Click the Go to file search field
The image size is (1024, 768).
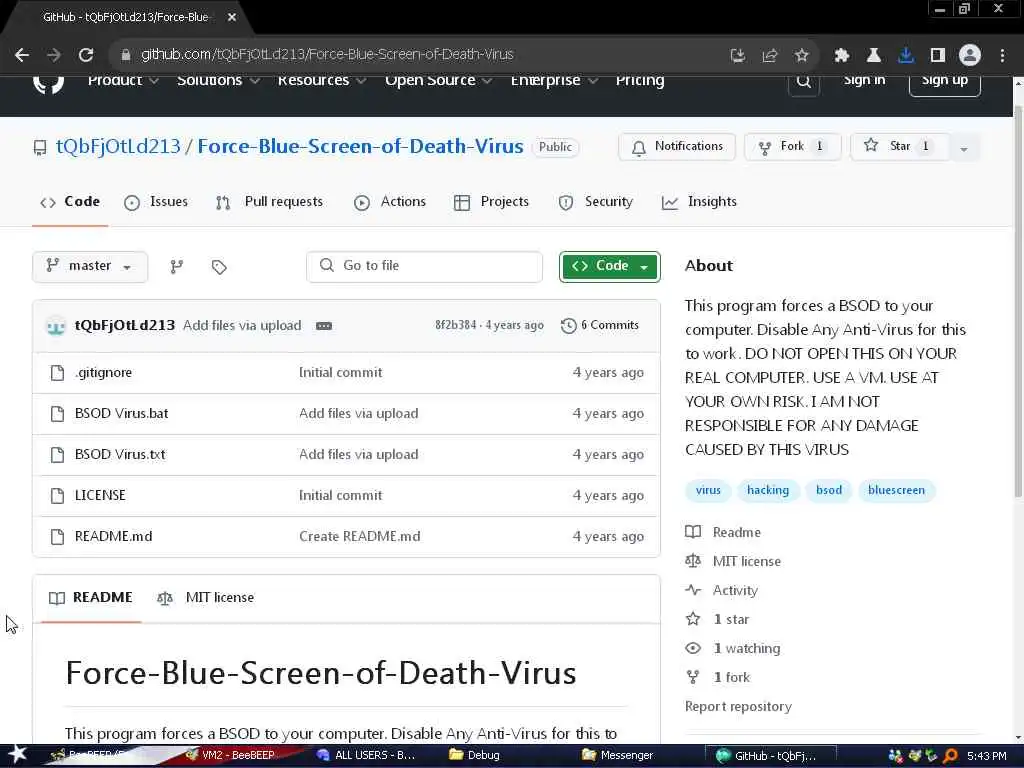point(424,266)
